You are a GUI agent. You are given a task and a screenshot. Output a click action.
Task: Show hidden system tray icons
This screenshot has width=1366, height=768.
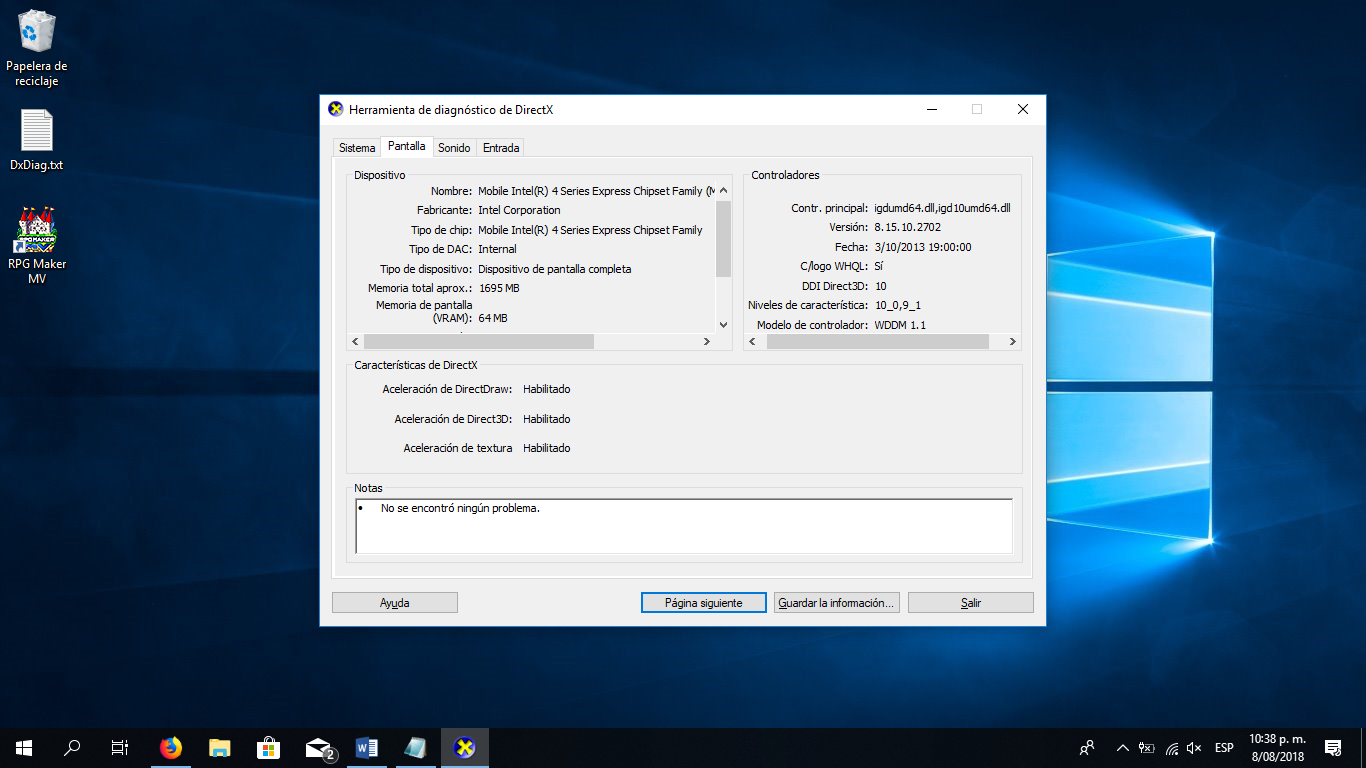tap(1123, 747)
